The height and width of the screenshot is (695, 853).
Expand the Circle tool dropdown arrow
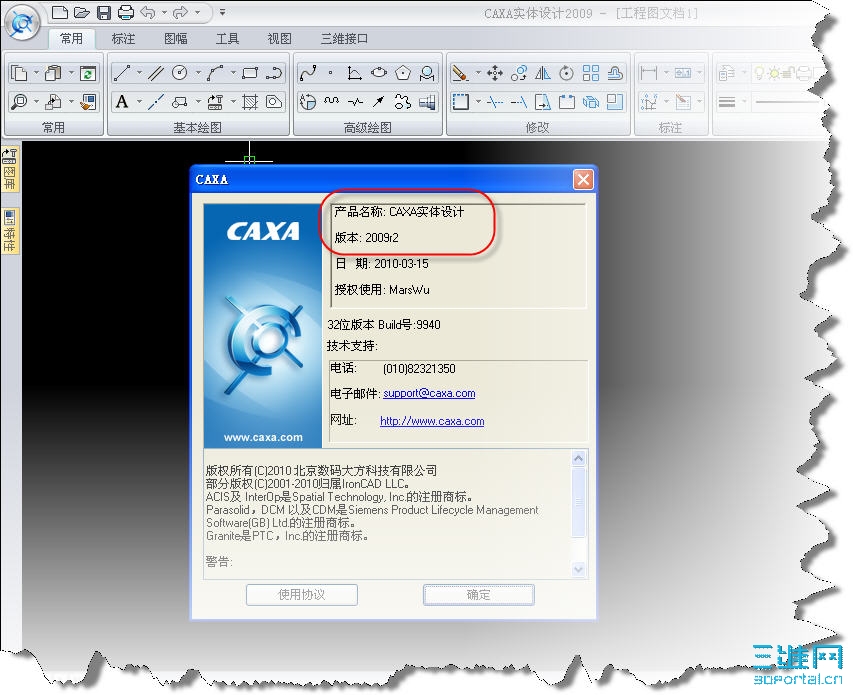coord(198,72)
